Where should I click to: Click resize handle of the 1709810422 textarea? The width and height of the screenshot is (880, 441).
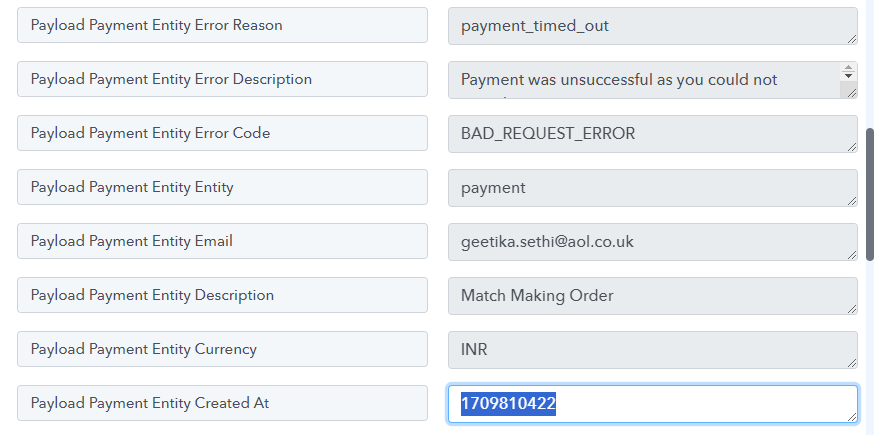852,417
